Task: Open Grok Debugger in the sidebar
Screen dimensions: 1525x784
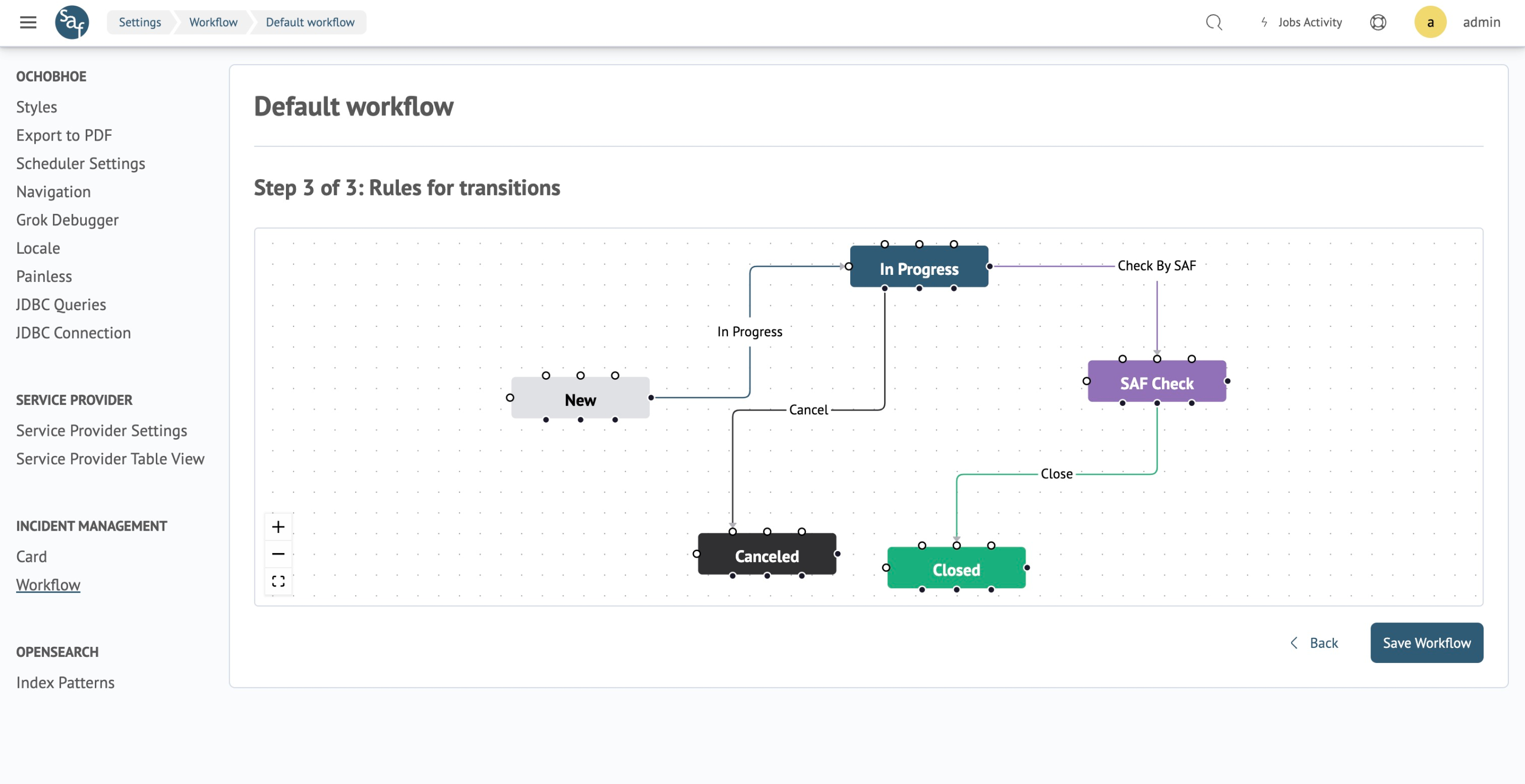Action: coord(67,220)
